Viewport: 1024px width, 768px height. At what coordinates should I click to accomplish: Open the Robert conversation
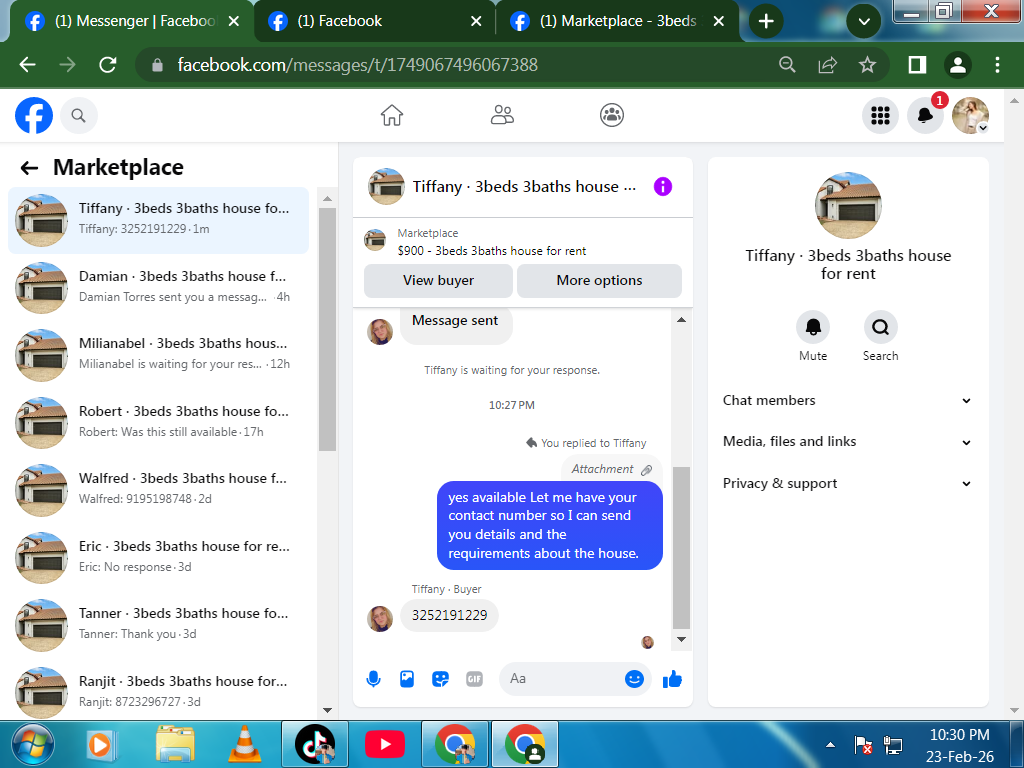pos(158,423)
